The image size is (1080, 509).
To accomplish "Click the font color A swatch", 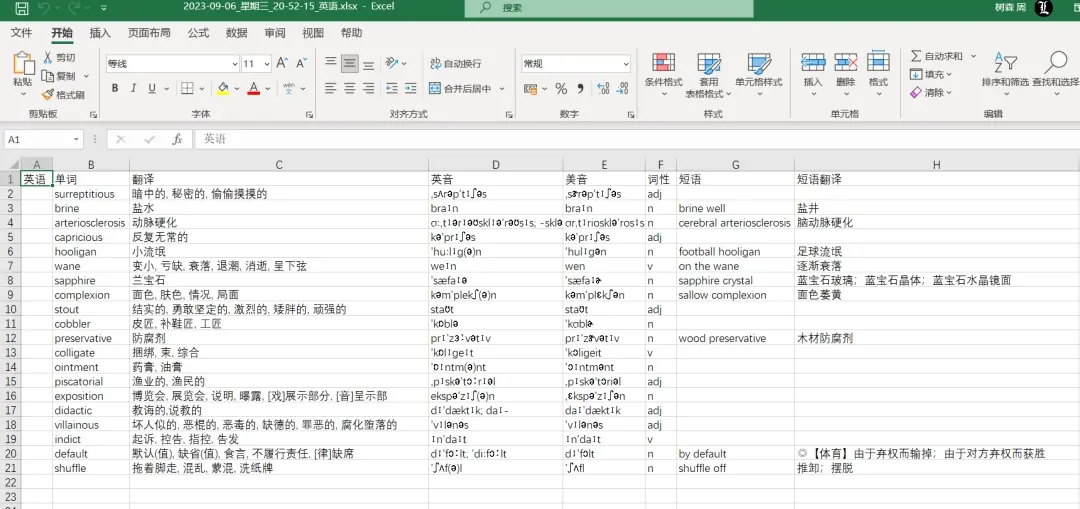I will tap(253, 88).
